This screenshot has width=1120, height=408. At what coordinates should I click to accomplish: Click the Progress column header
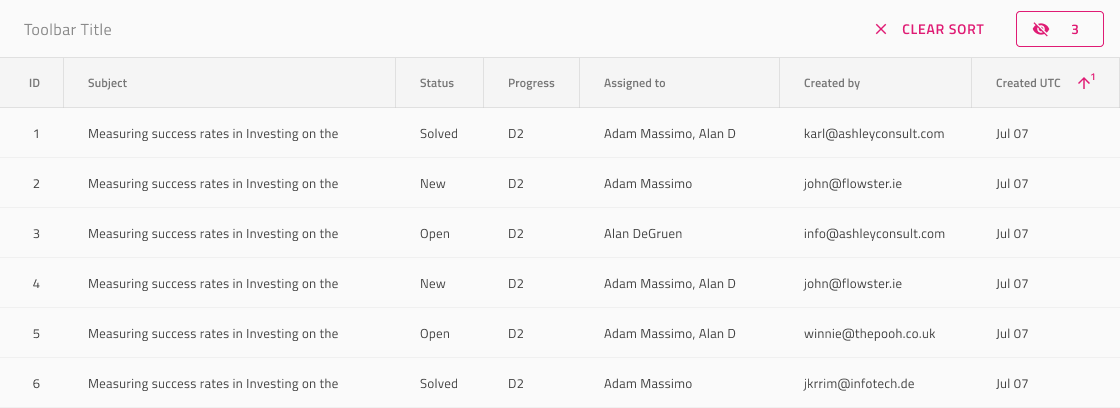point(531,84)
